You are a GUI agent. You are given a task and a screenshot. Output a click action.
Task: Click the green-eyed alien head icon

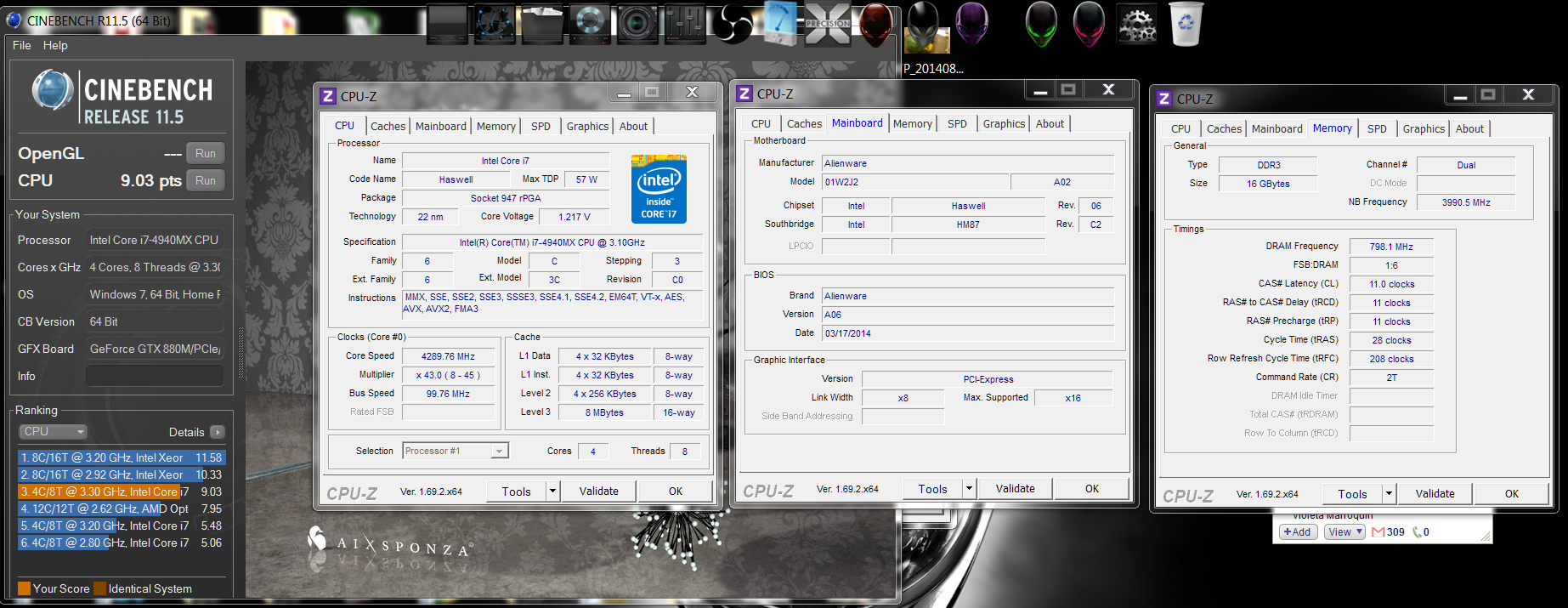[x=1041, y=23]
